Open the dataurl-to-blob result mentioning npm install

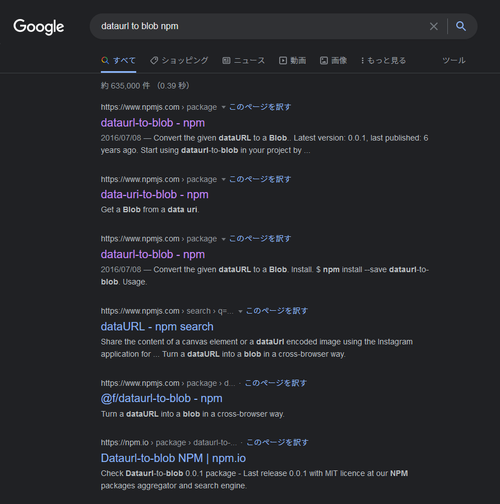(x=153, y=254)
